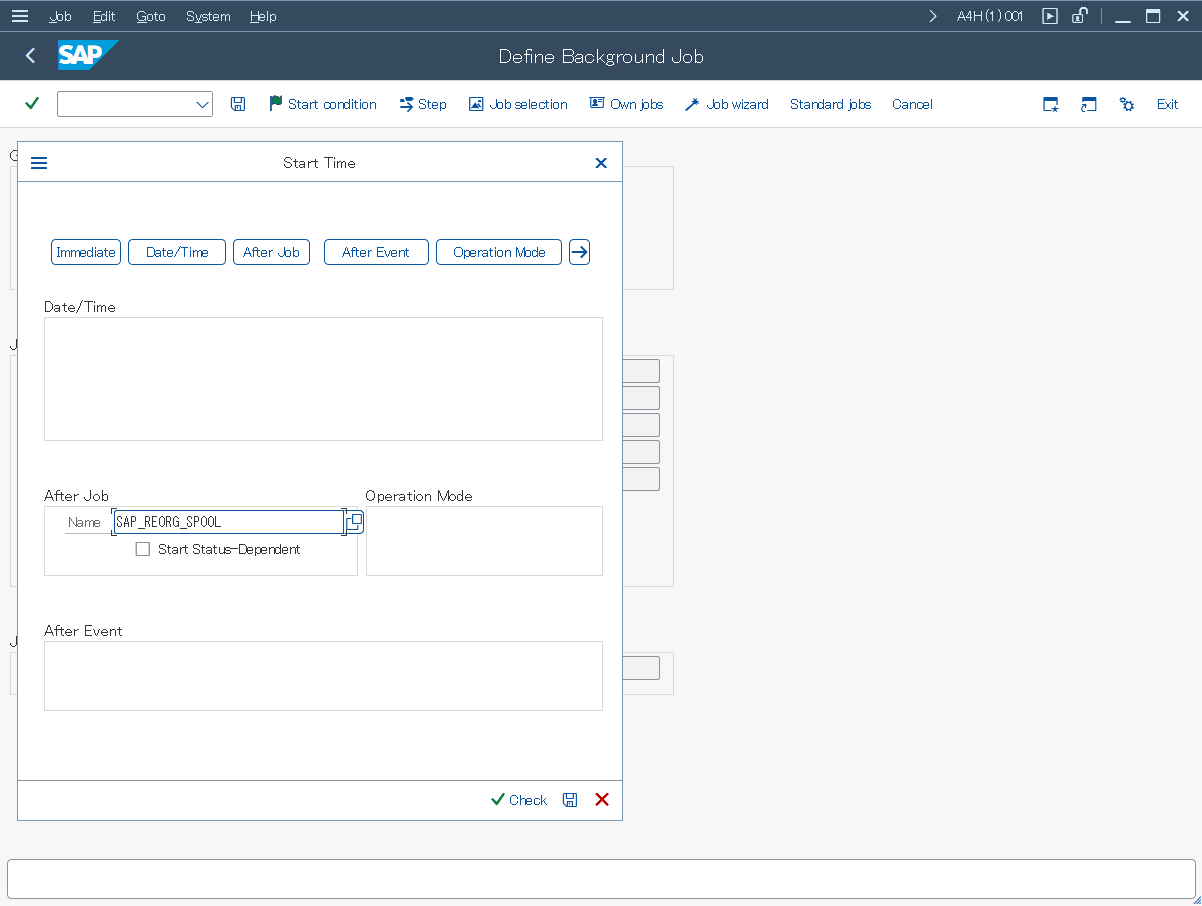The width and height of the screenshot is (1202, 906).
Task: Select the After Event button
Action: 376,252
